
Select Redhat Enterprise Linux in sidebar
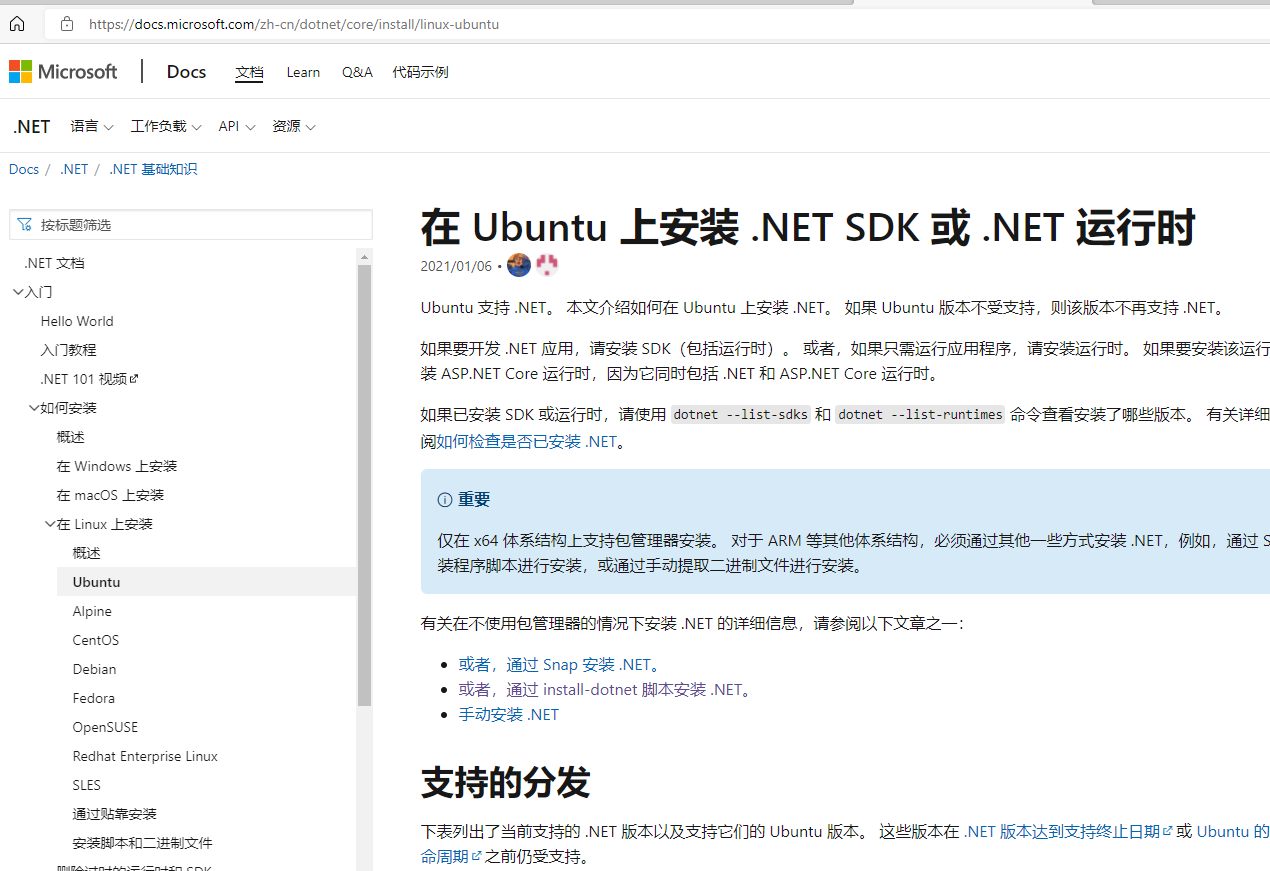(145, 756)
